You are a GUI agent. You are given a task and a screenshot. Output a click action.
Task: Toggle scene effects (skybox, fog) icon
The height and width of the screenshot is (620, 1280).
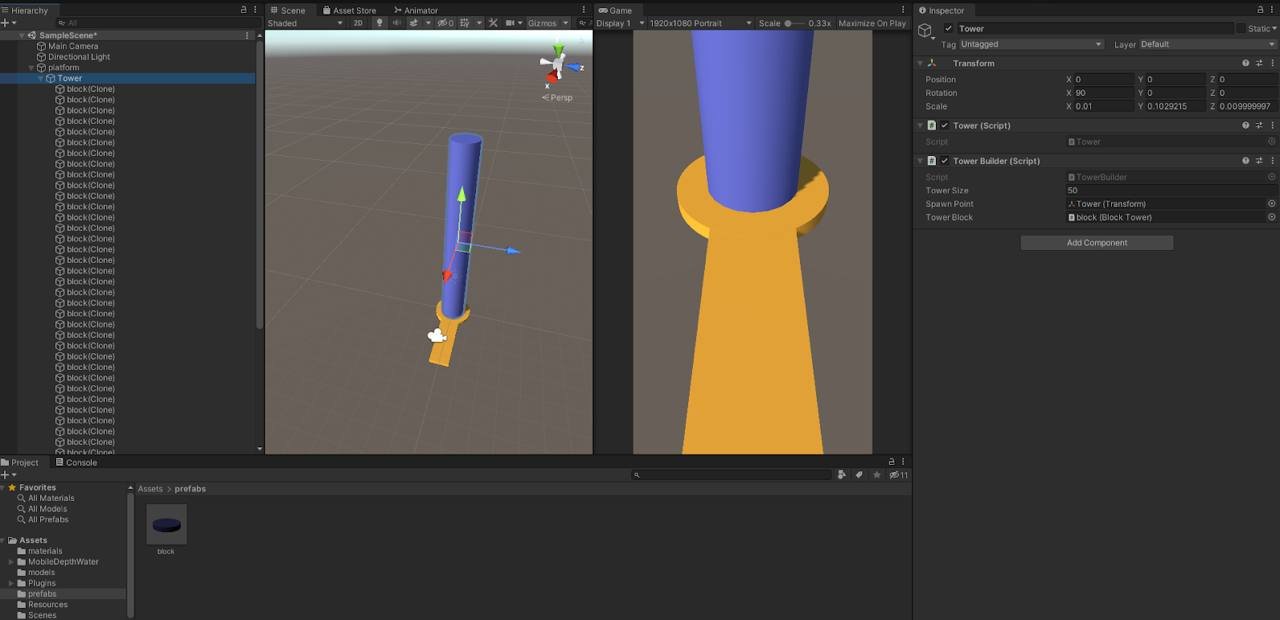click(x=413, y=23)
